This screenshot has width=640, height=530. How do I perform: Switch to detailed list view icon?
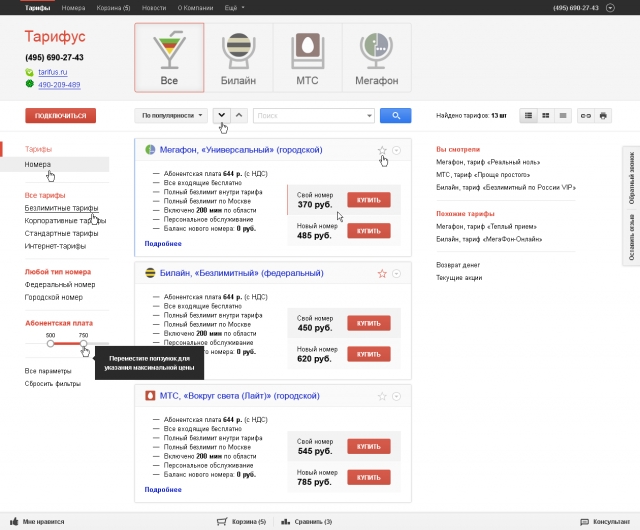[x=528, y=116]
